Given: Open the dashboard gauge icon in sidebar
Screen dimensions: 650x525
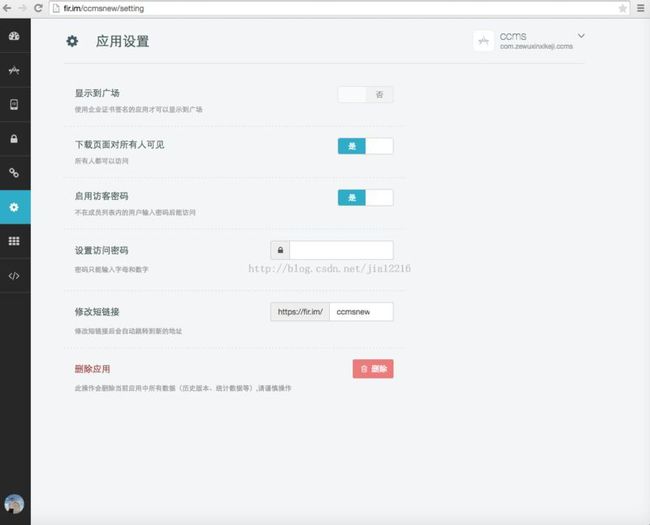Looking at the screenshot, I should (14, 36).
